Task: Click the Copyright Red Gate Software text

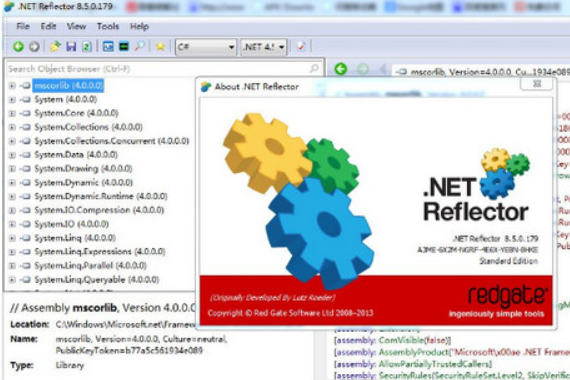Action: [290, 313]
